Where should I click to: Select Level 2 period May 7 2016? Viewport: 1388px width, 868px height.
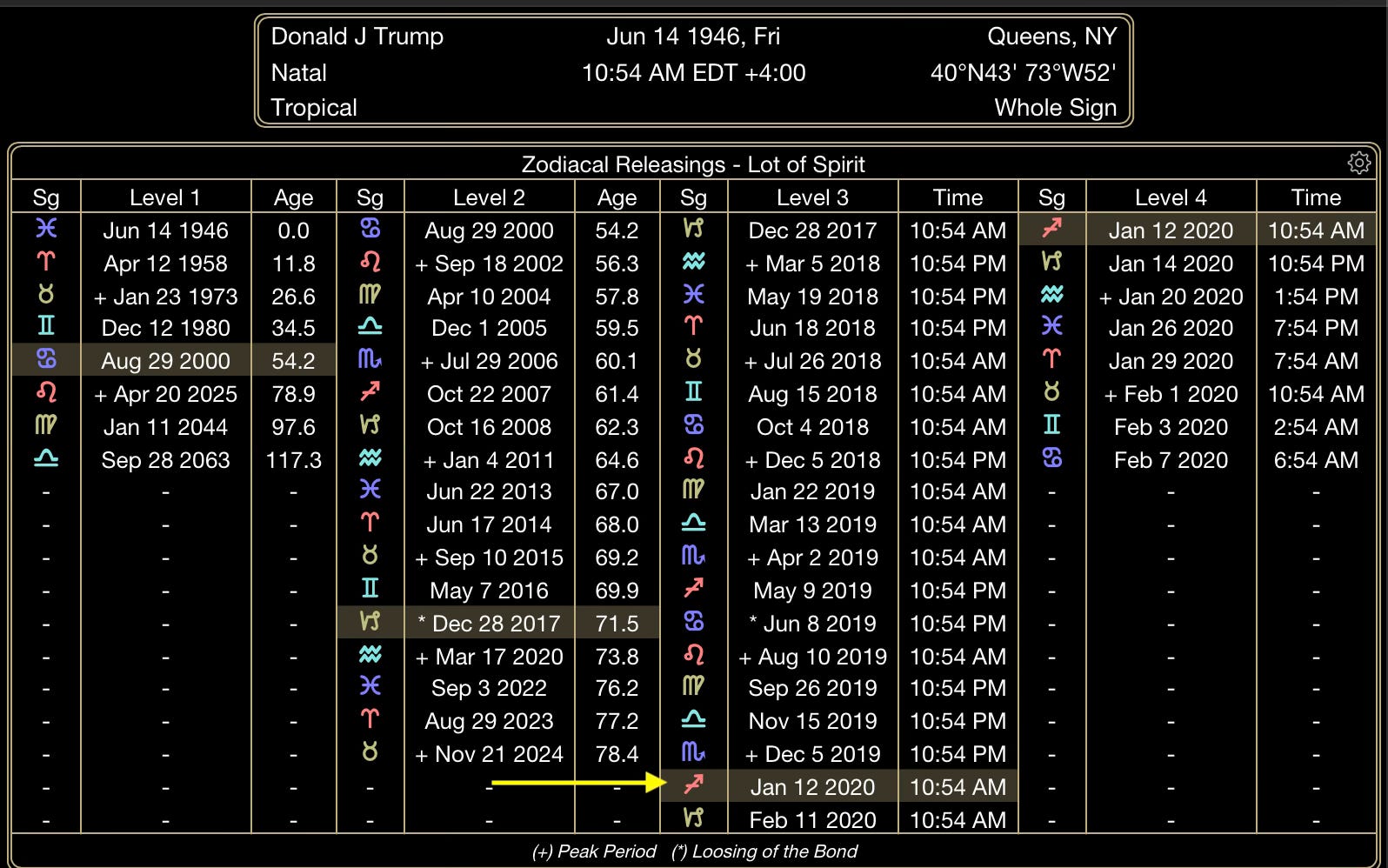489,591
